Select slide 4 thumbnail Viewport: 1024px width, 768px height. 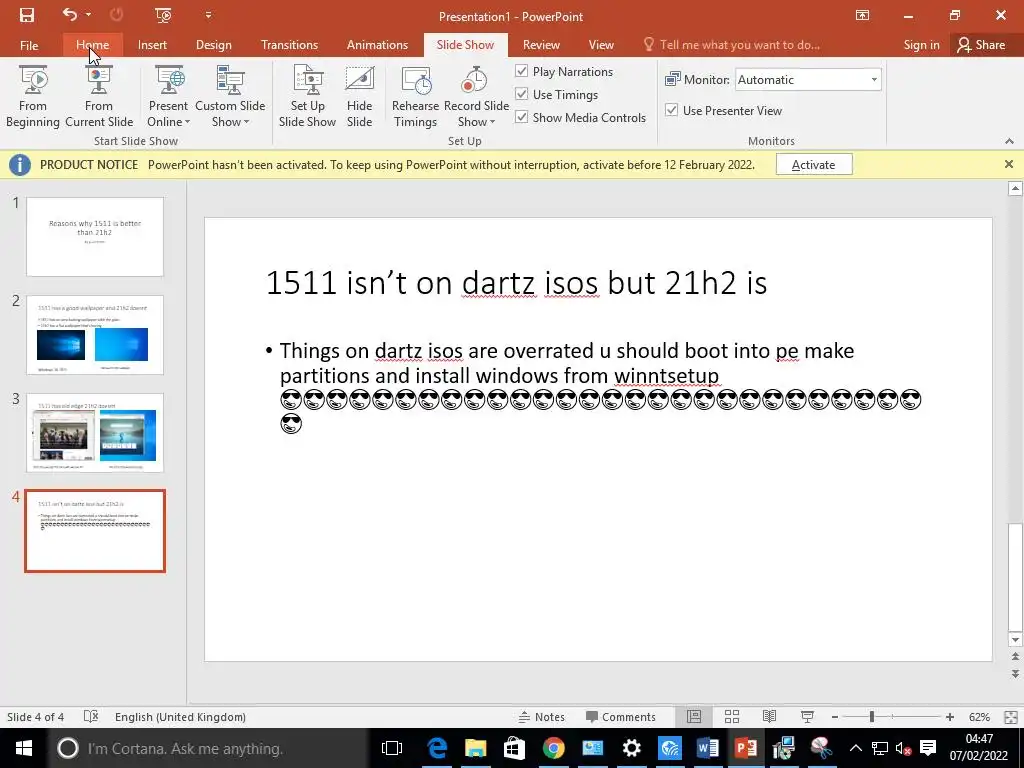pyautogui.click(x=95, y=531)
